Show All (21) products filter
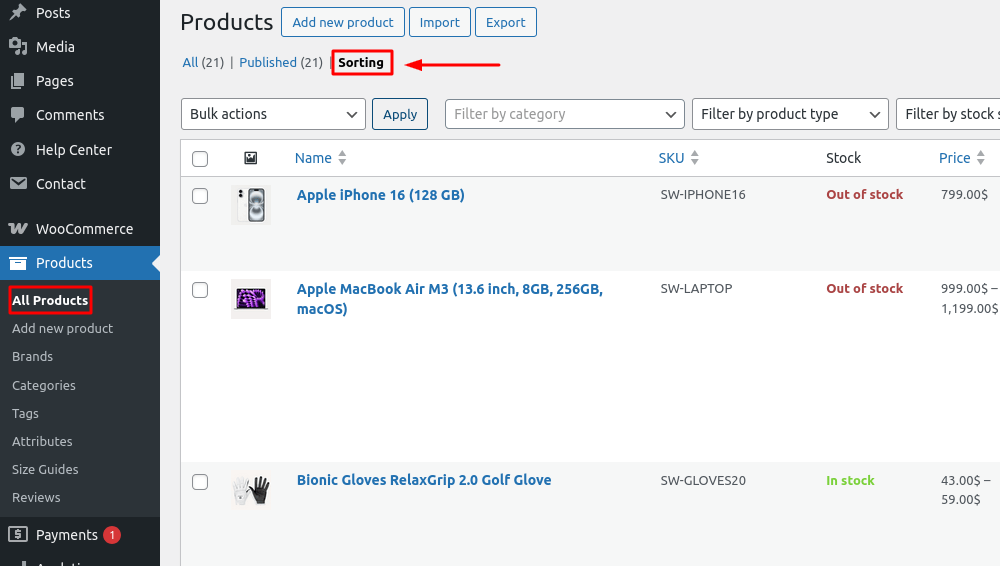This screenshot has height=566, width=1000. [x=203, y=63]
